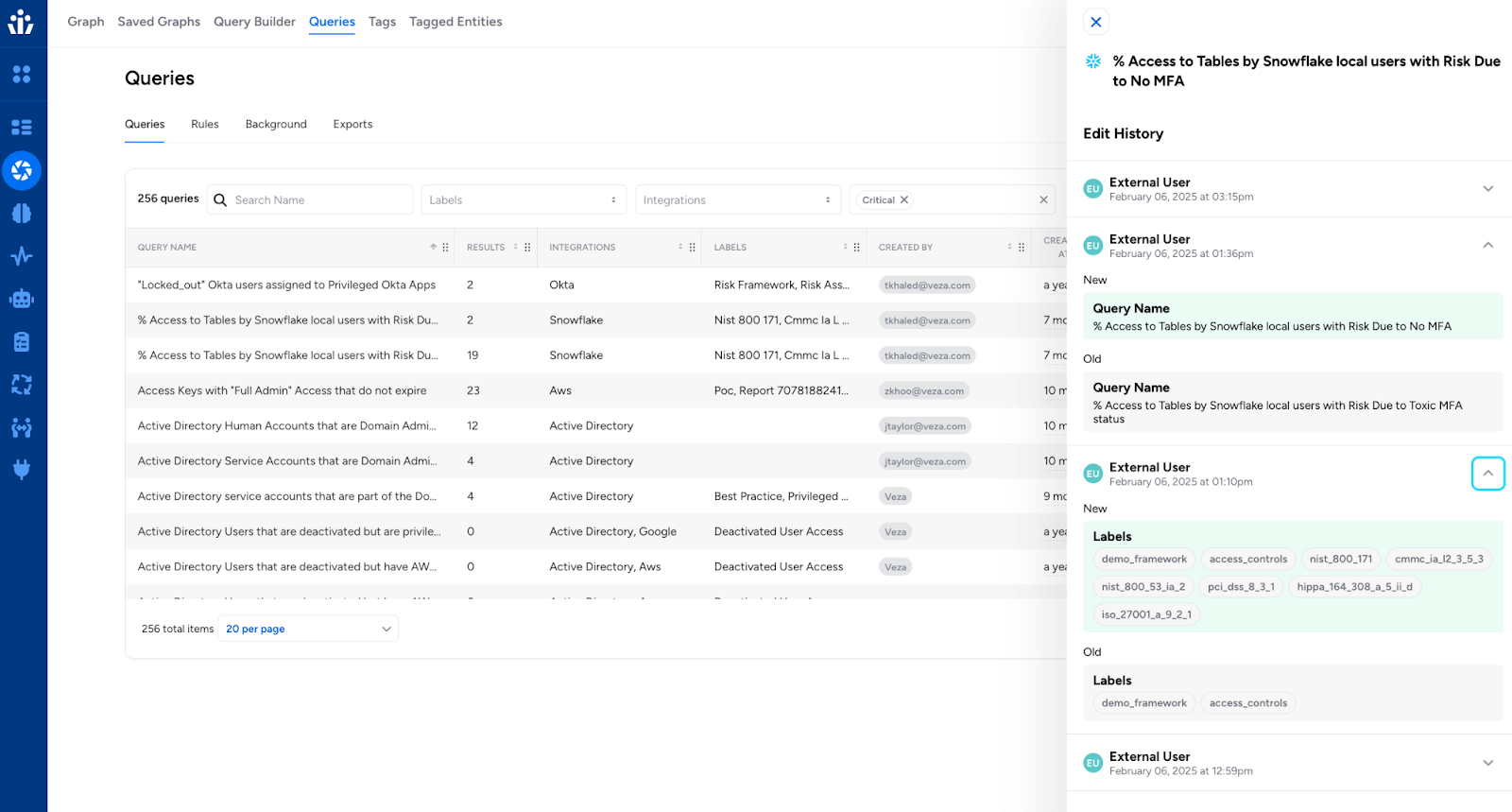
Task: Expand the 03:15pm External User edit entry
Action: 1487,189
